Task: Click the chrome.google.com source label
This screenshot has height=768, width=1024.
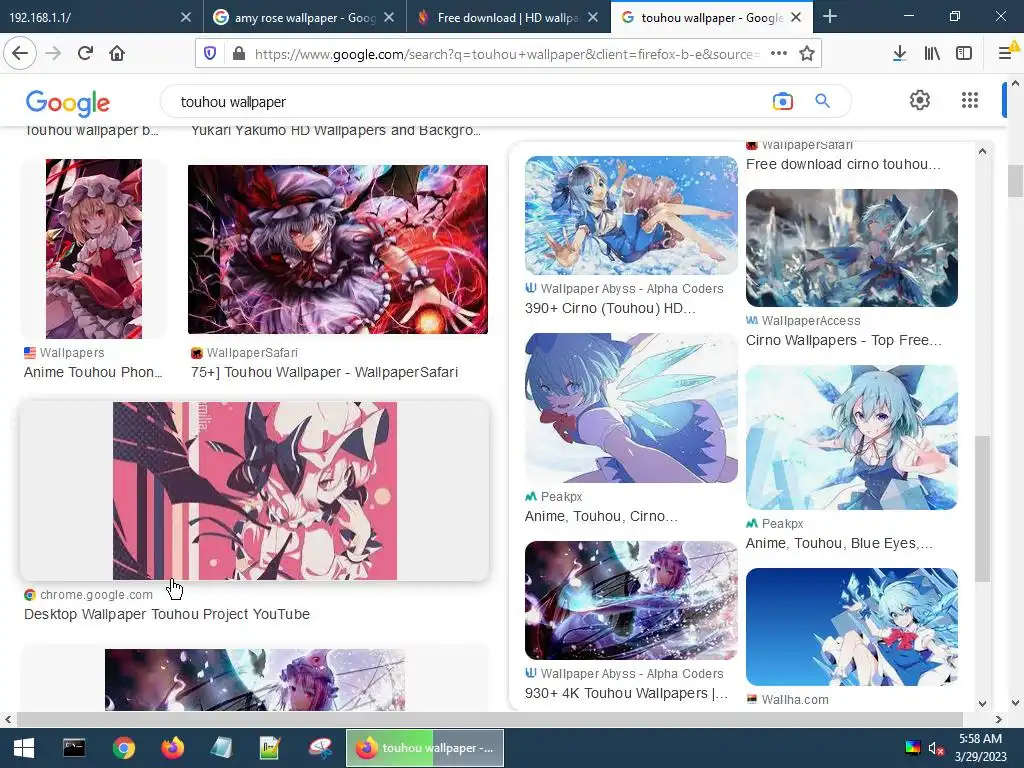Action: pos(96,595)
